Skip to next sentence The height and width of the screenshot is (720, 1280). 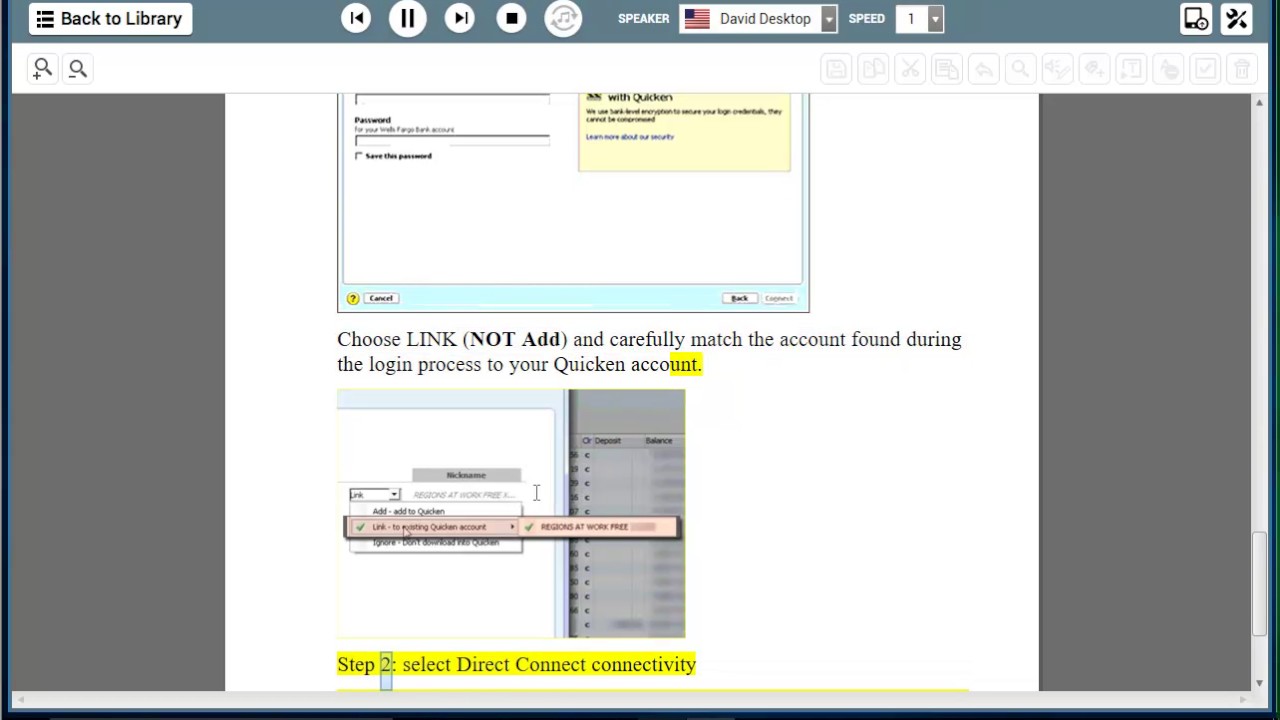[x=460, y=19]
